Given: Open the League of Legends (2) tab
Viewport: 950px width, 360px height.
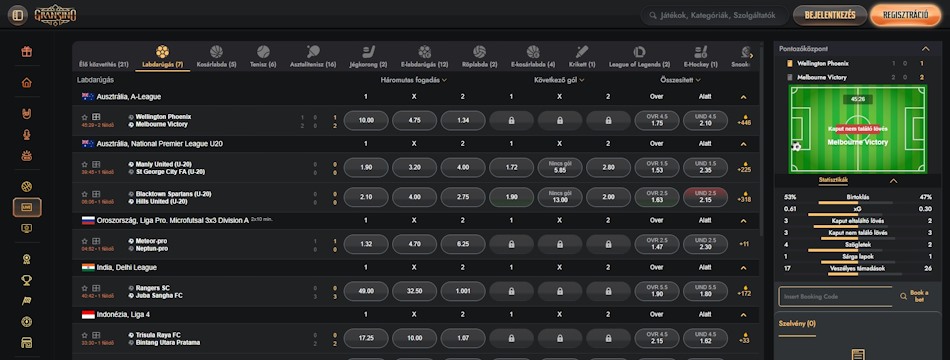Looking at the screenshot, I should pyautogui.click(x=639, y=56).
